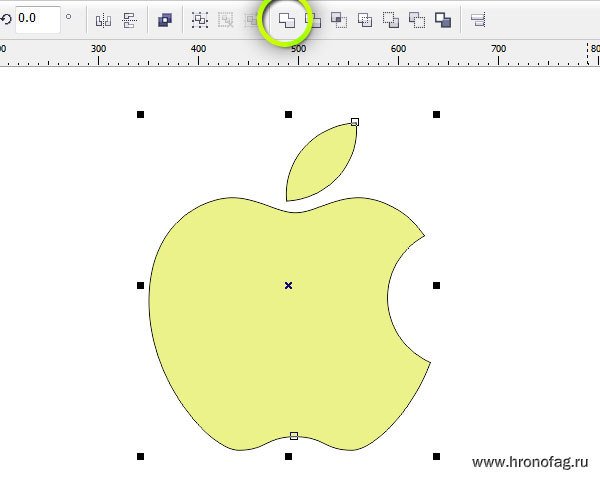
Task: Click the bottom-center selection handle
Action: tap(289, 456)
